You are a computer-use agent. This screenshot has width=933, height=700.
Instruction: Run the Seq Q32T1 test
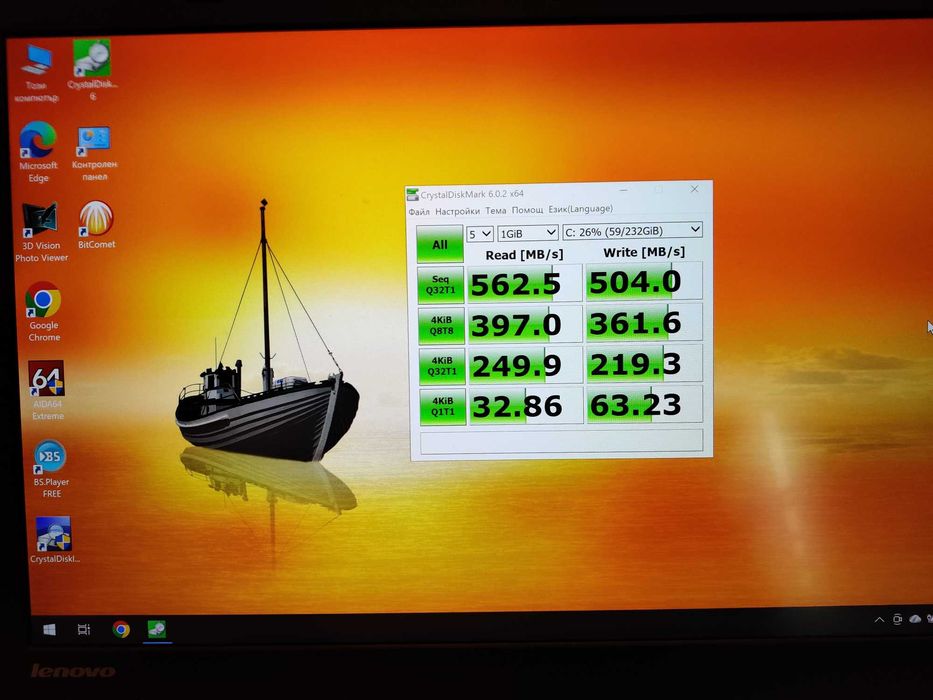pyautogui.click(x=440, y=285)
